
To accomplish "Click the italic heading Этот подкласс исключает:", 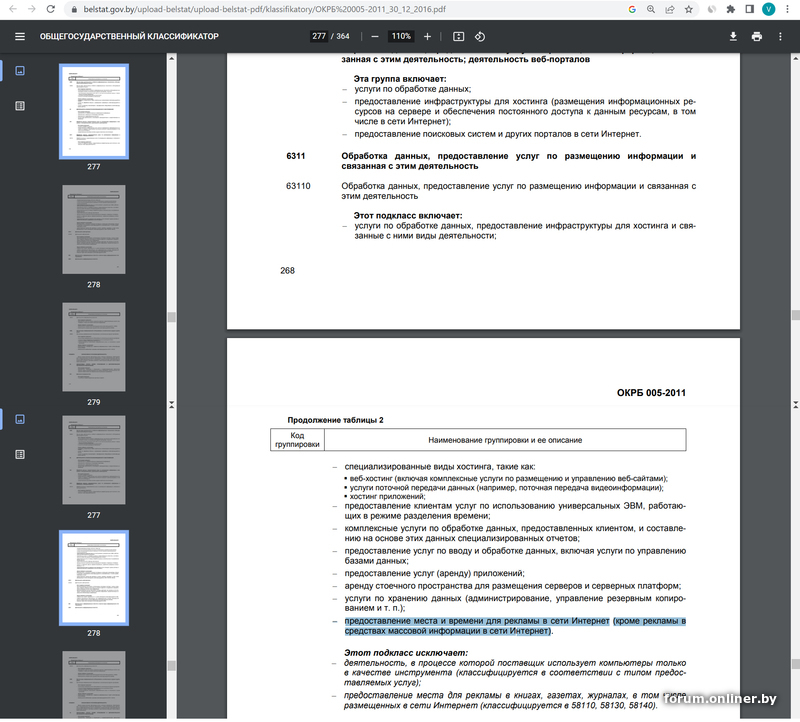I will (406, 653).
